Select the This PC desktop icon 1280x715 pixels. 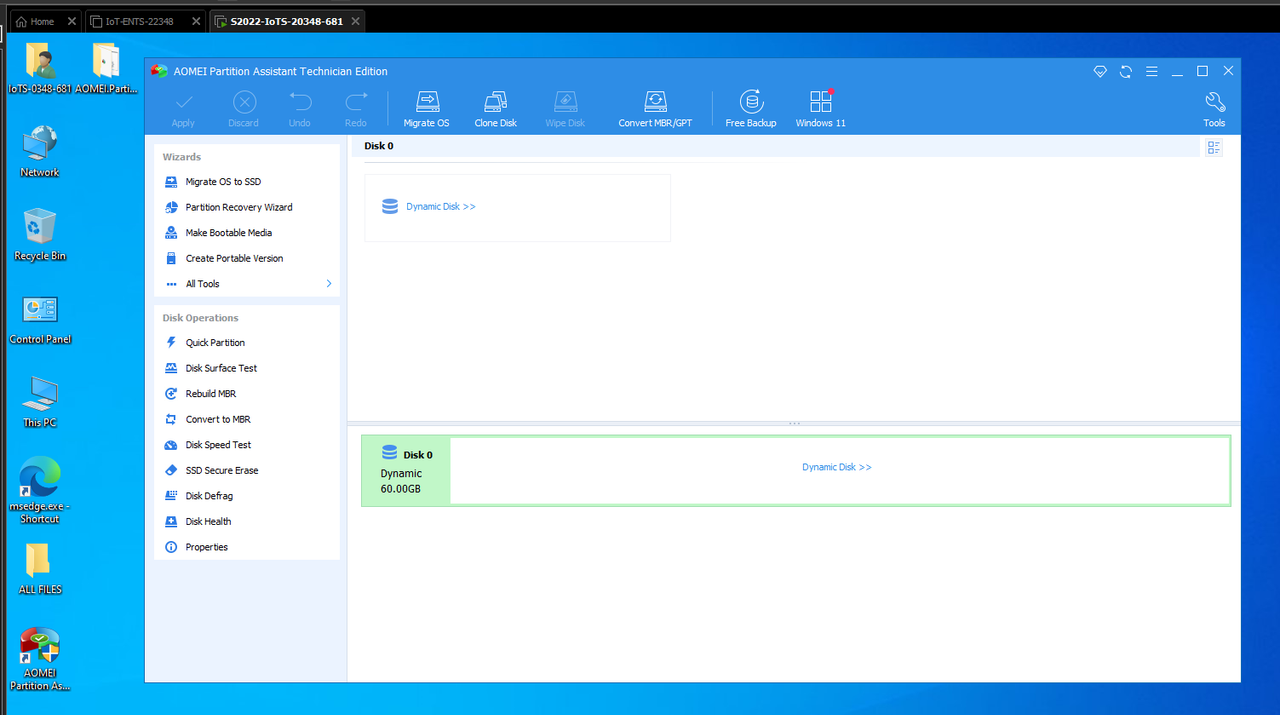tap(40, 402)
